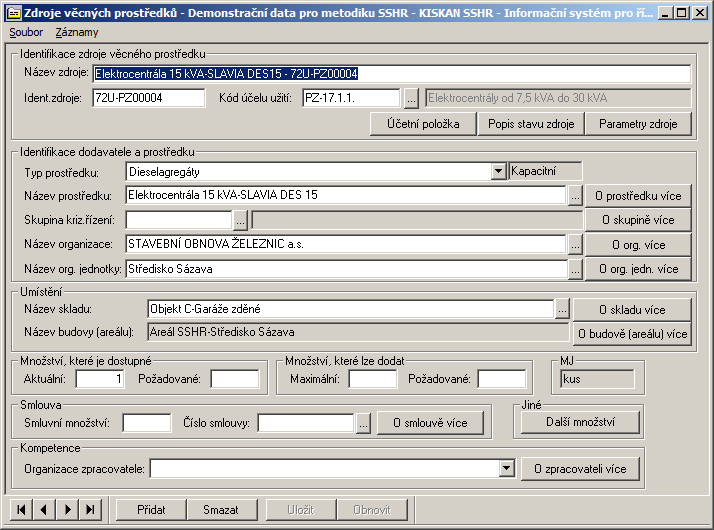Click the Elektrocentrály od 7,5 kVA description

click(558, 98)
